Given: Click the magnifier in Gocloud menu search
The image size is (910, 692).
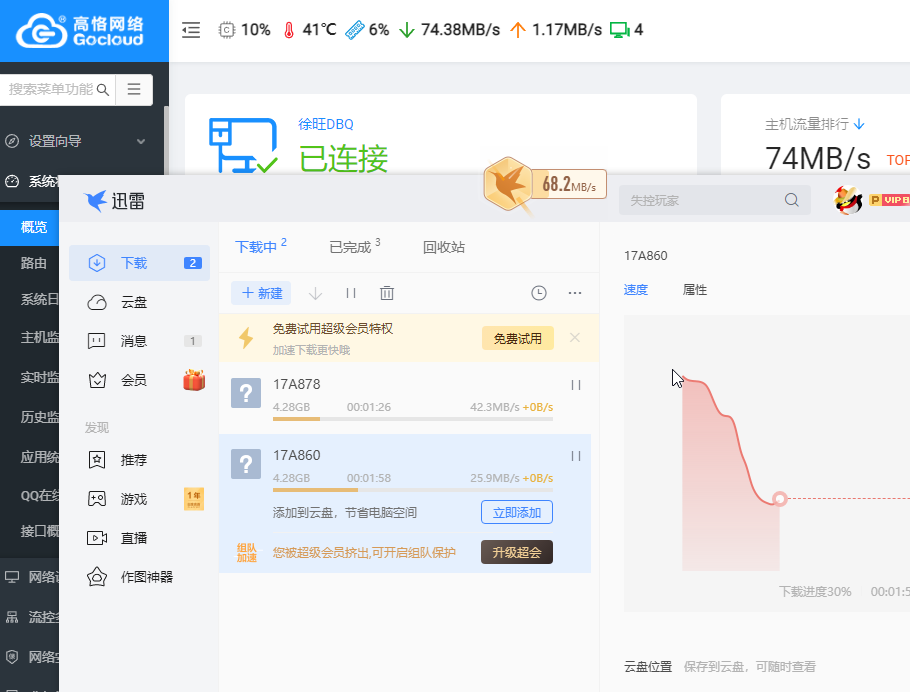Looking at the screenshot, I should [x=103, y=89].
